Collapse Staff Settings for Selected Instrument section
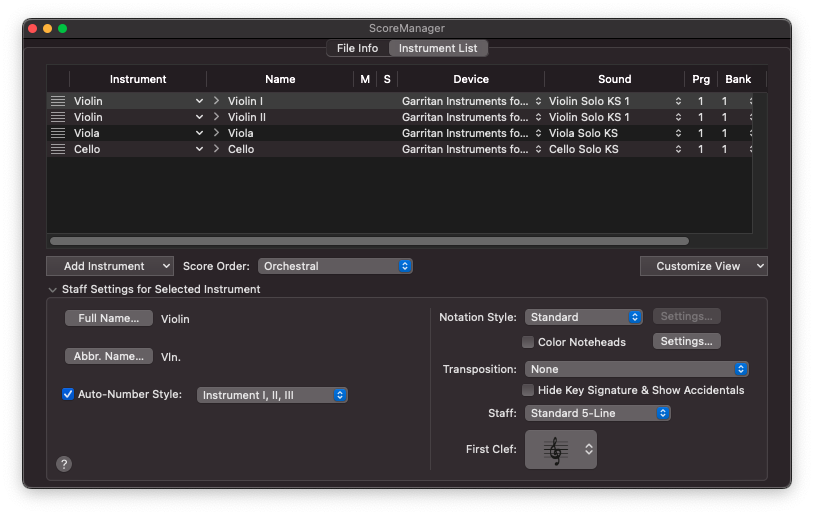 tap(53, 289)
